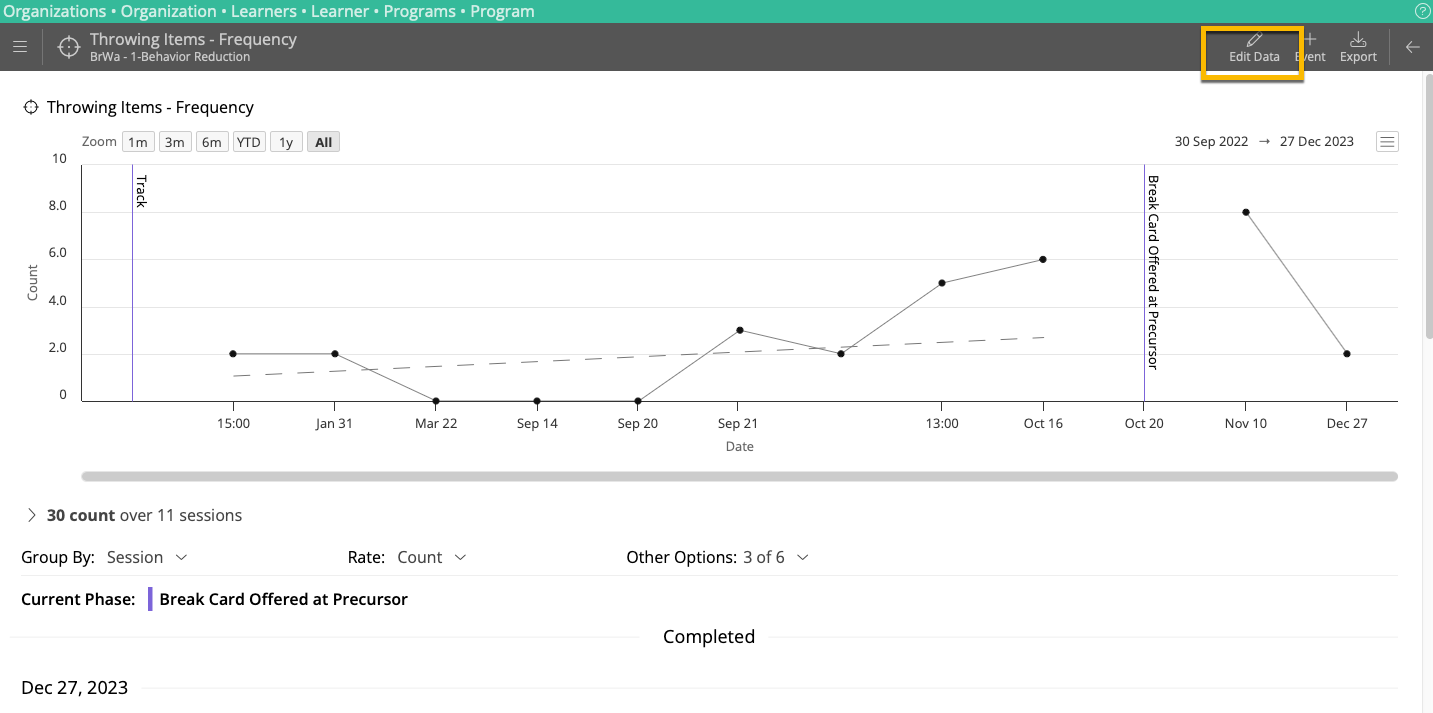Add a new Event using the plus icon
The width and height of the screenshot is (1433, 713).
[1309, 47]
